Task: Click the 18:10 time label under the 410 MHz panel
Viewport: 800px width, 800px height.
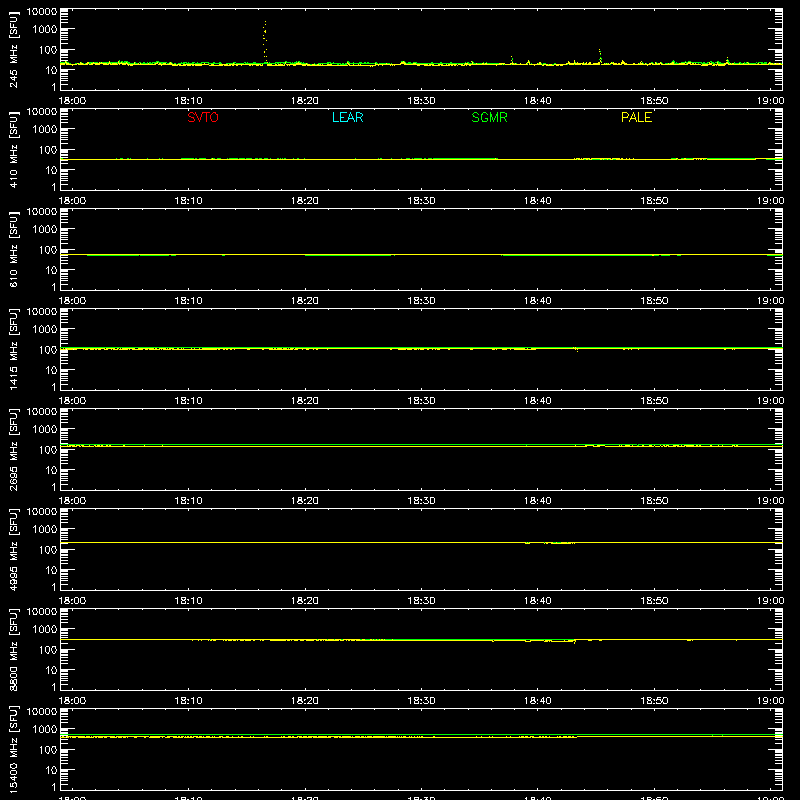Action: pyautogui.click(x=188, y=201)
